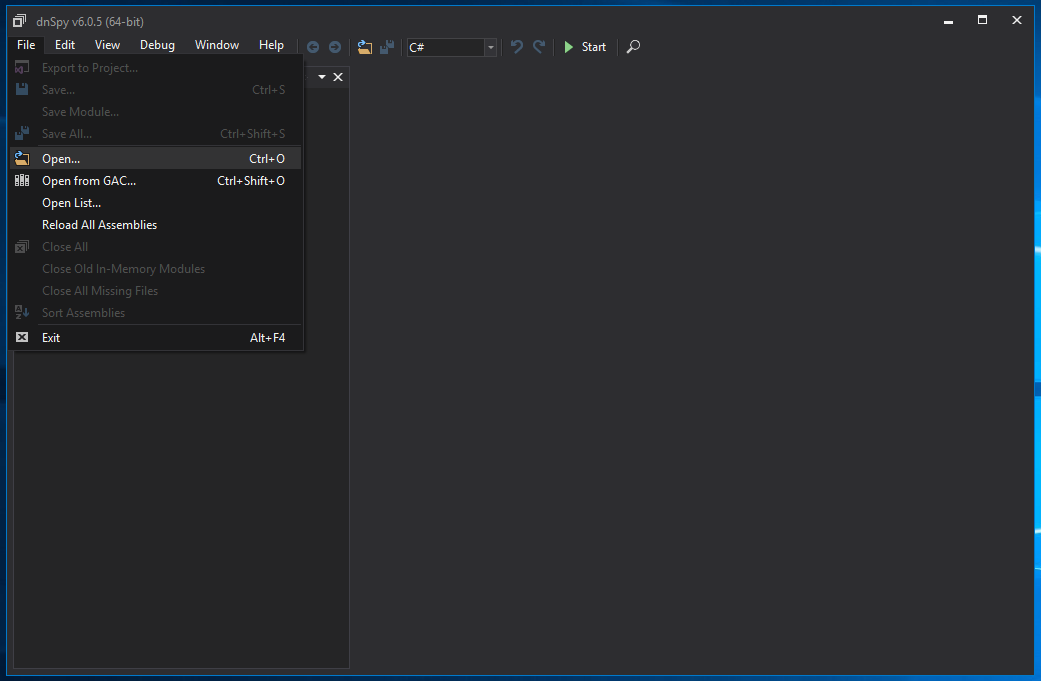Click the Save All toolbar icon

pos(387,47)
